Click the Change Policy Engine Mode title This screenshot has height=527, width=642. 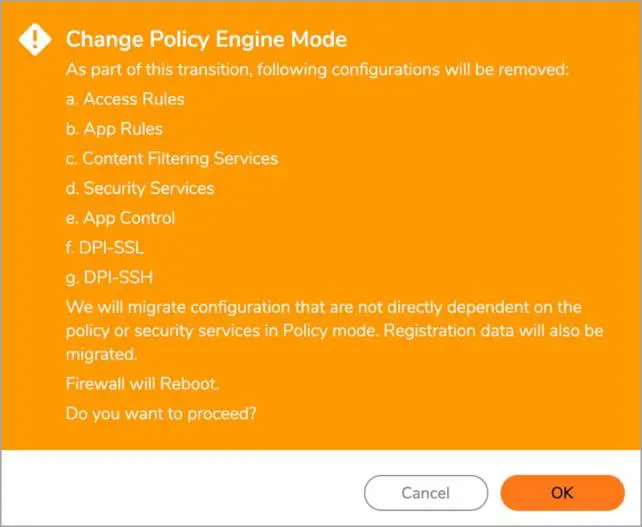pyautogui.click(x=206, y=40)
